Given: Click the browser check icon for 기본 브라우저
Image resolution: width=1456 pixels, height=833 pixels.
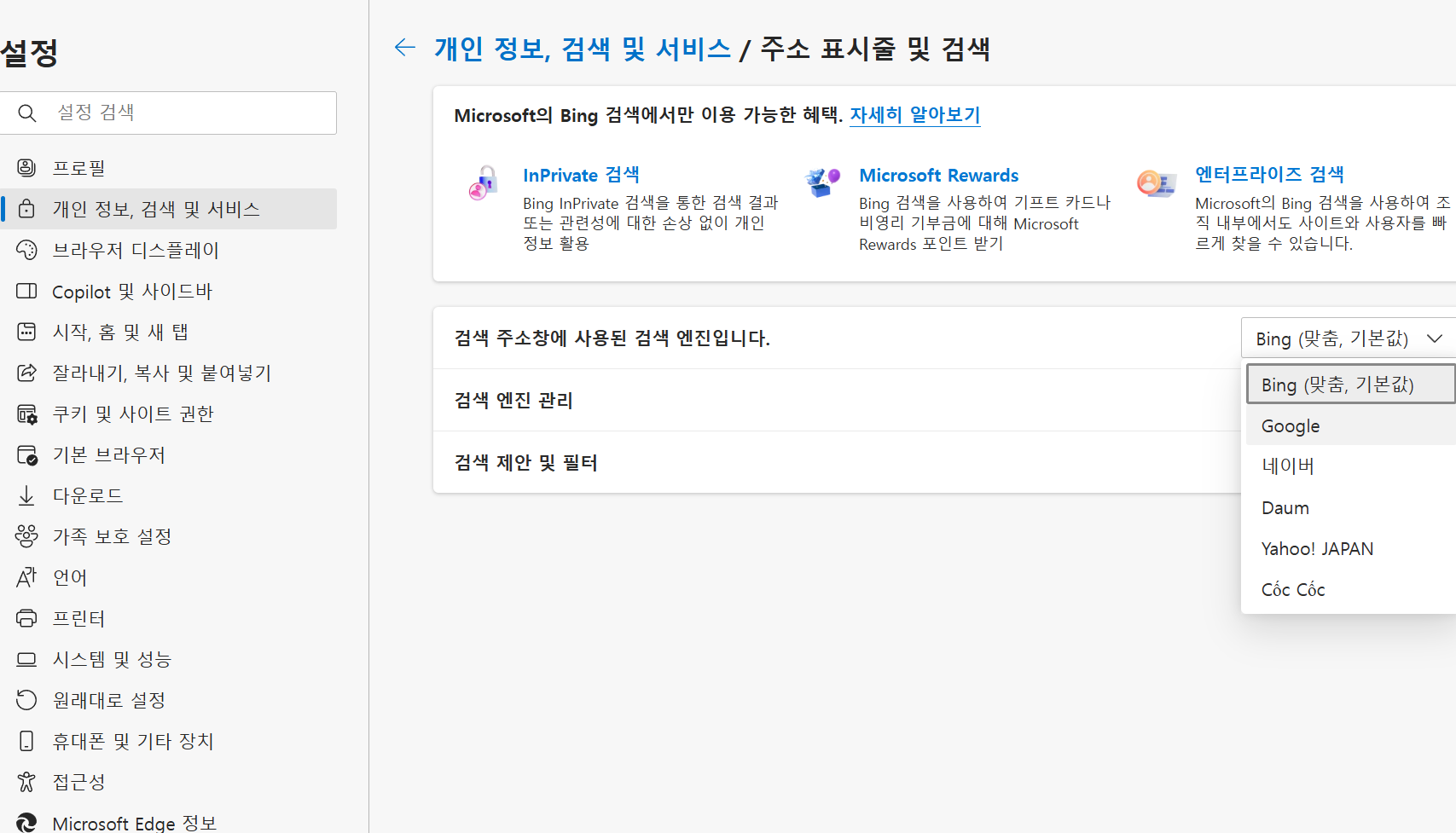Looking at the screenshot, I should pos(26,454).
